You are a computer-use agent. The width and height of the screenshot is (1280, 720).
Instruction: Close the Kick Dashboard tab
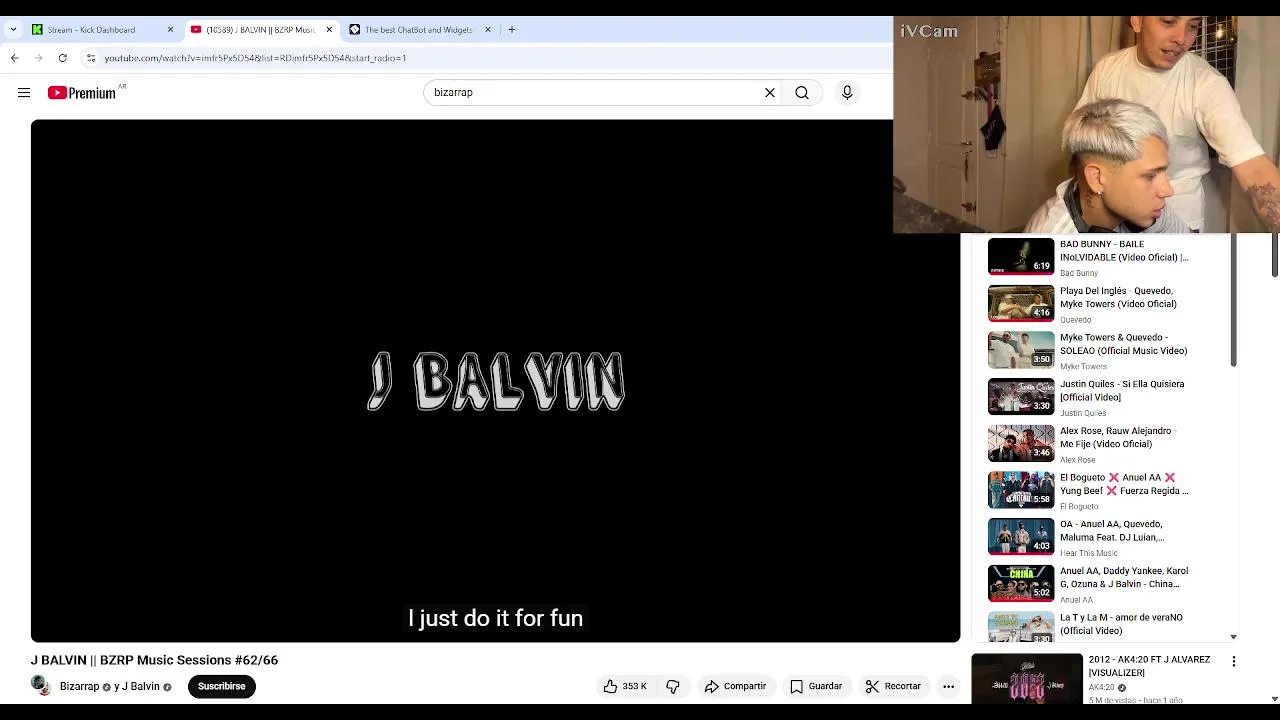[x=170, y=30]
